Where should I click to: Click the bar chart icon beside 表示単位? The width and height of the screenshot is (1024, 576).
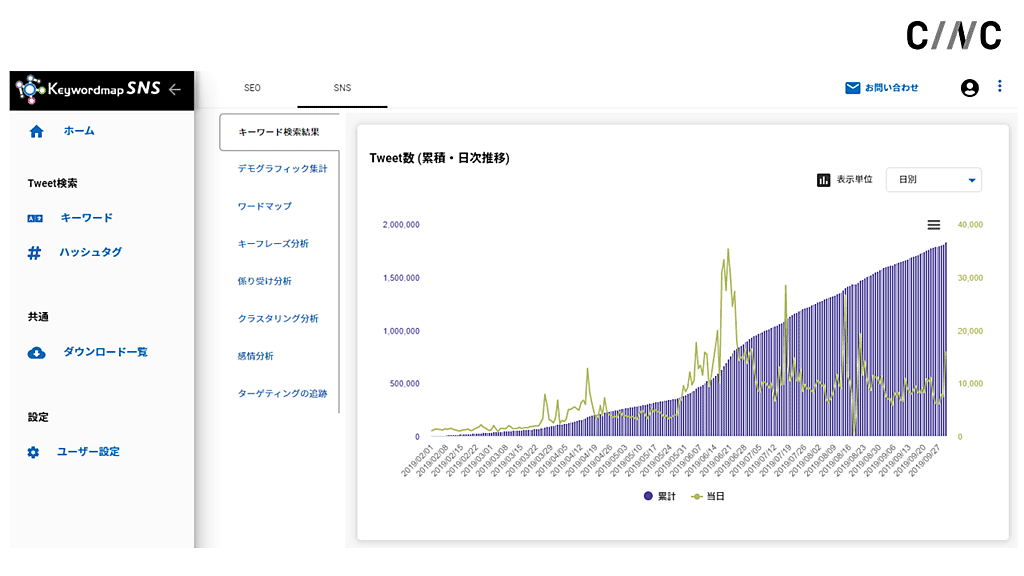point(822,180)
